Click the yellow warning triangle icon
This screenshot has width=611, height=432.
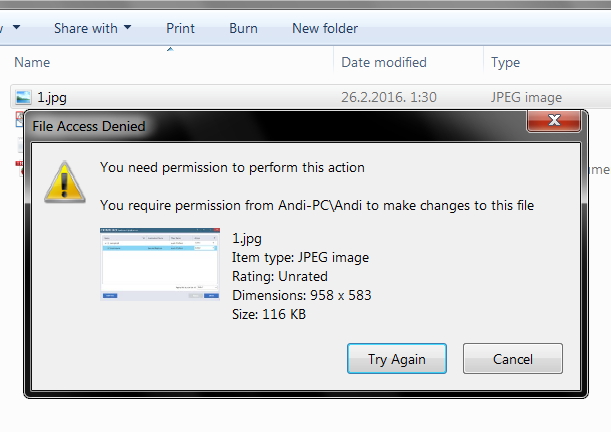tap(65, 182)
